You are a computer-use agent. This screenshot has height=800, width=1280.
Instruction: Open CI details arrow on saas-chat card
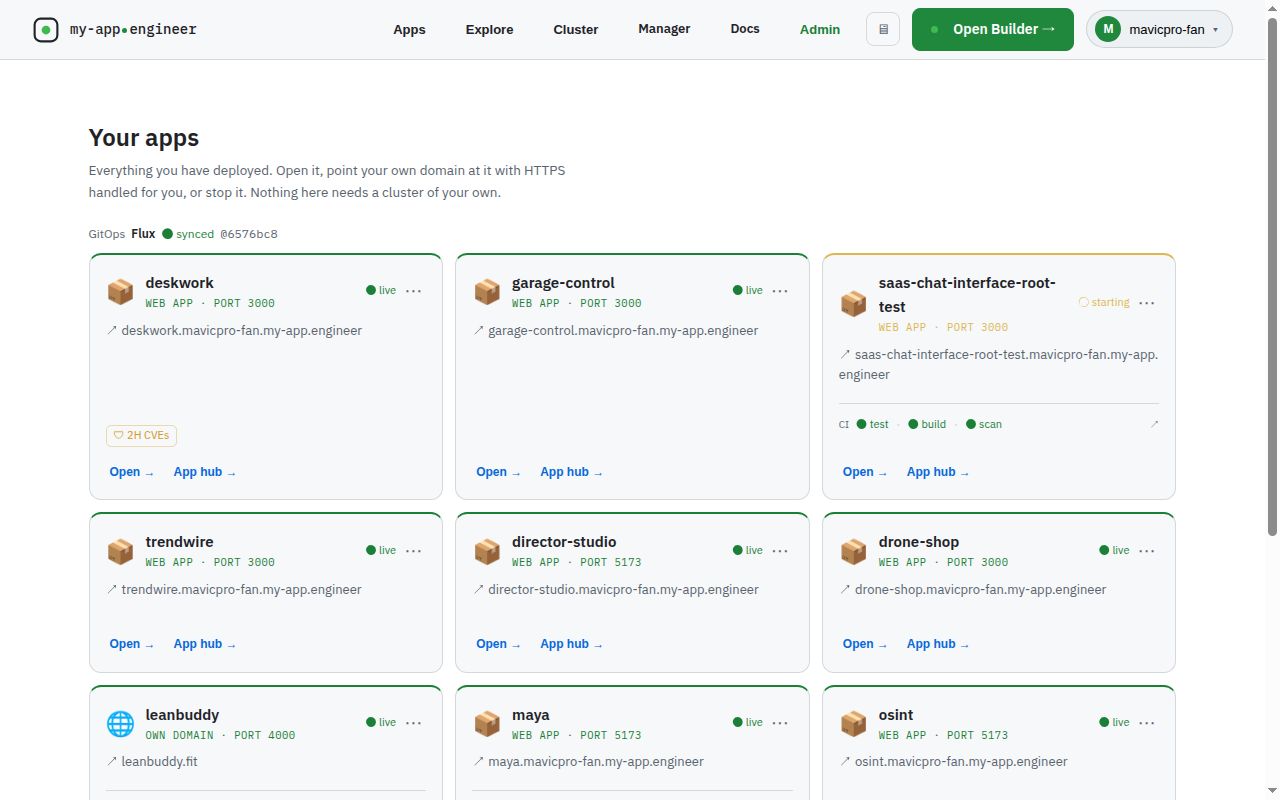tap(1154, 424)
